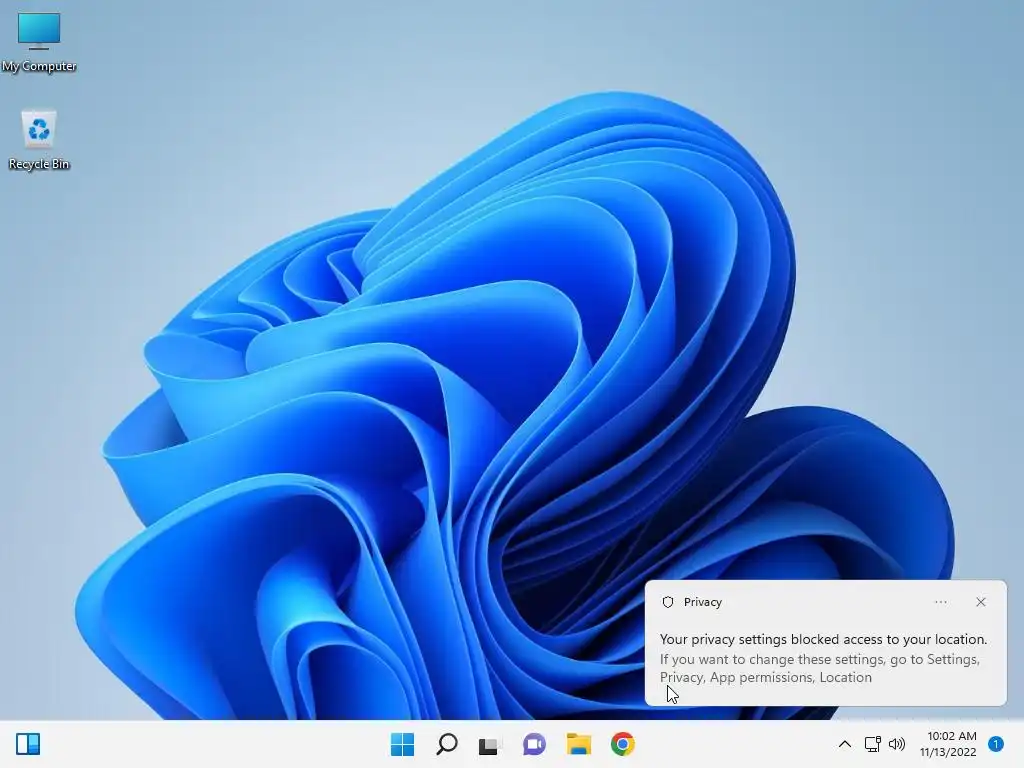Viewport: 1024px width, 768px height.
Task: Launch Google Chrome from the taskbar
Action: coord(622,744)
